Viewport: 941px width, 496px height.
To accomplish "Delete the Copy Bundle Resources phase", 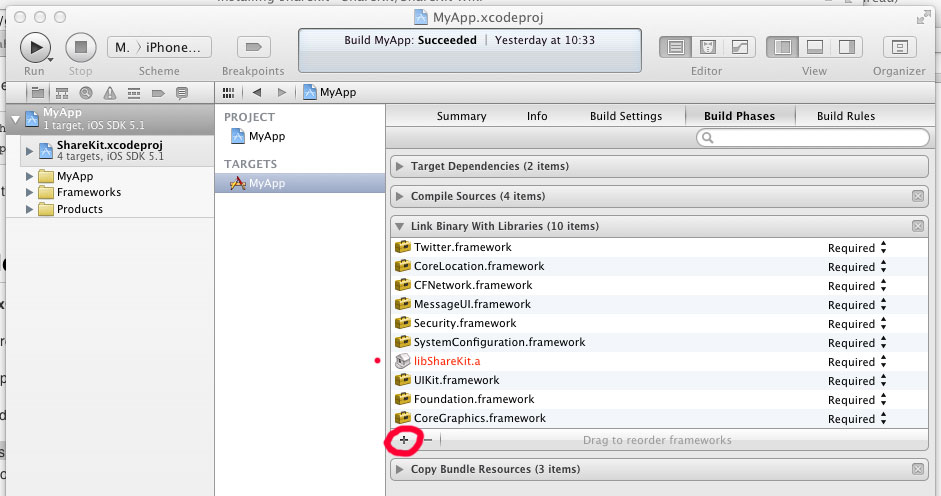I will 918,469.
